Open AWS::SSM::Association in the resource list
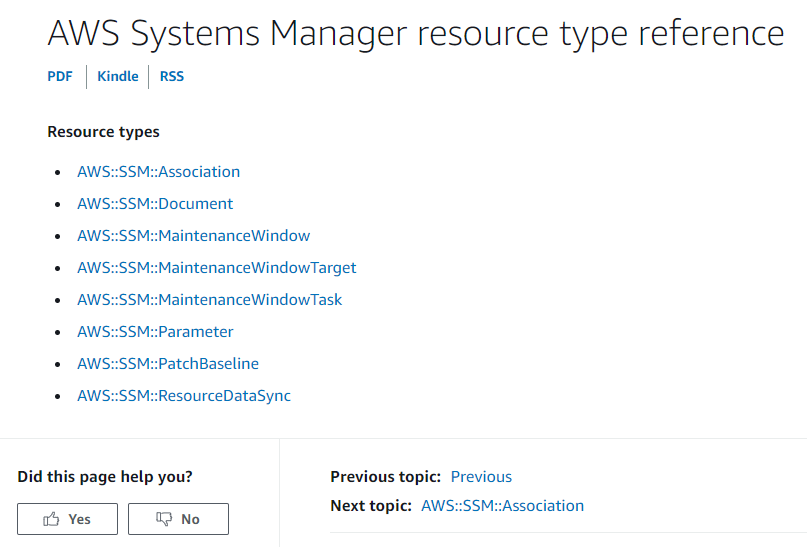Viewport: 807px width, 547px height. click(x=159, y=171)
